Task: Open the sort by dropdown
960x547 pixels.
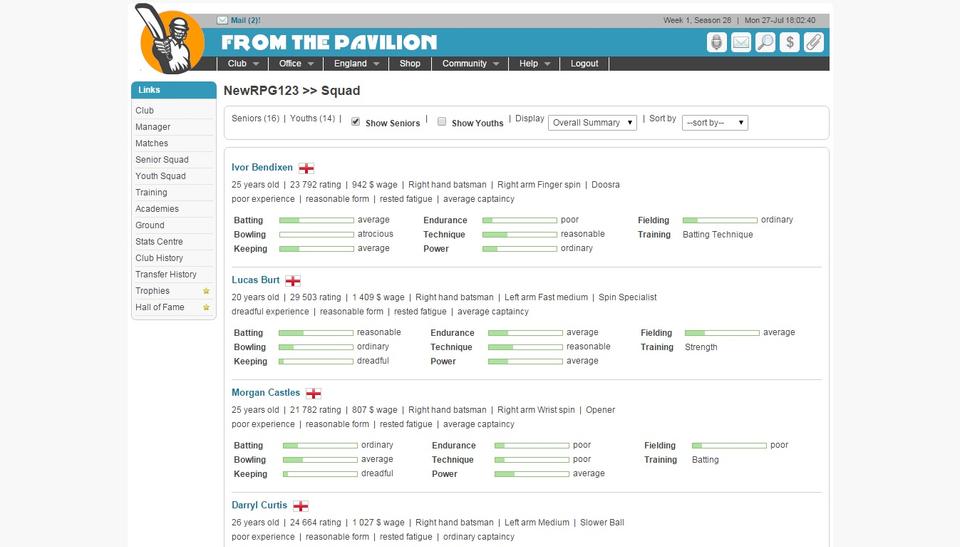Action: (714, 123)
